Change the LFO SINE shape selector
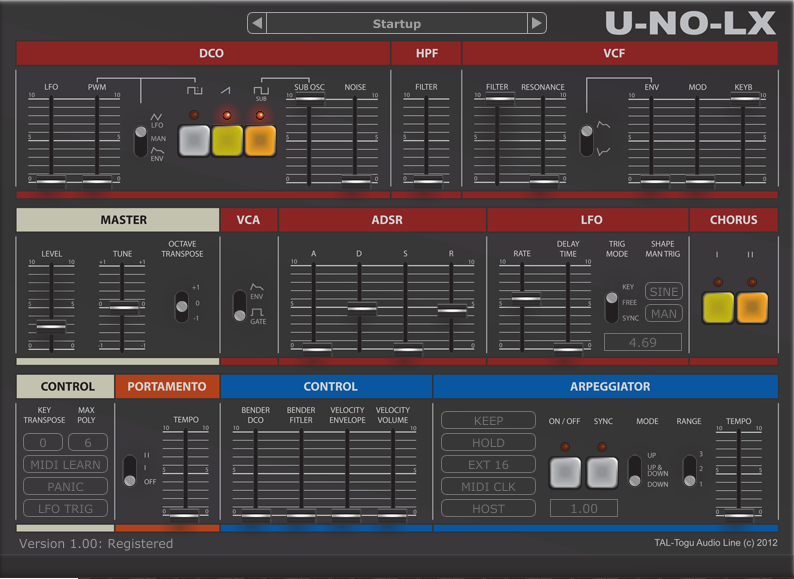Viewport: 794px width, 579px height. 663,292
